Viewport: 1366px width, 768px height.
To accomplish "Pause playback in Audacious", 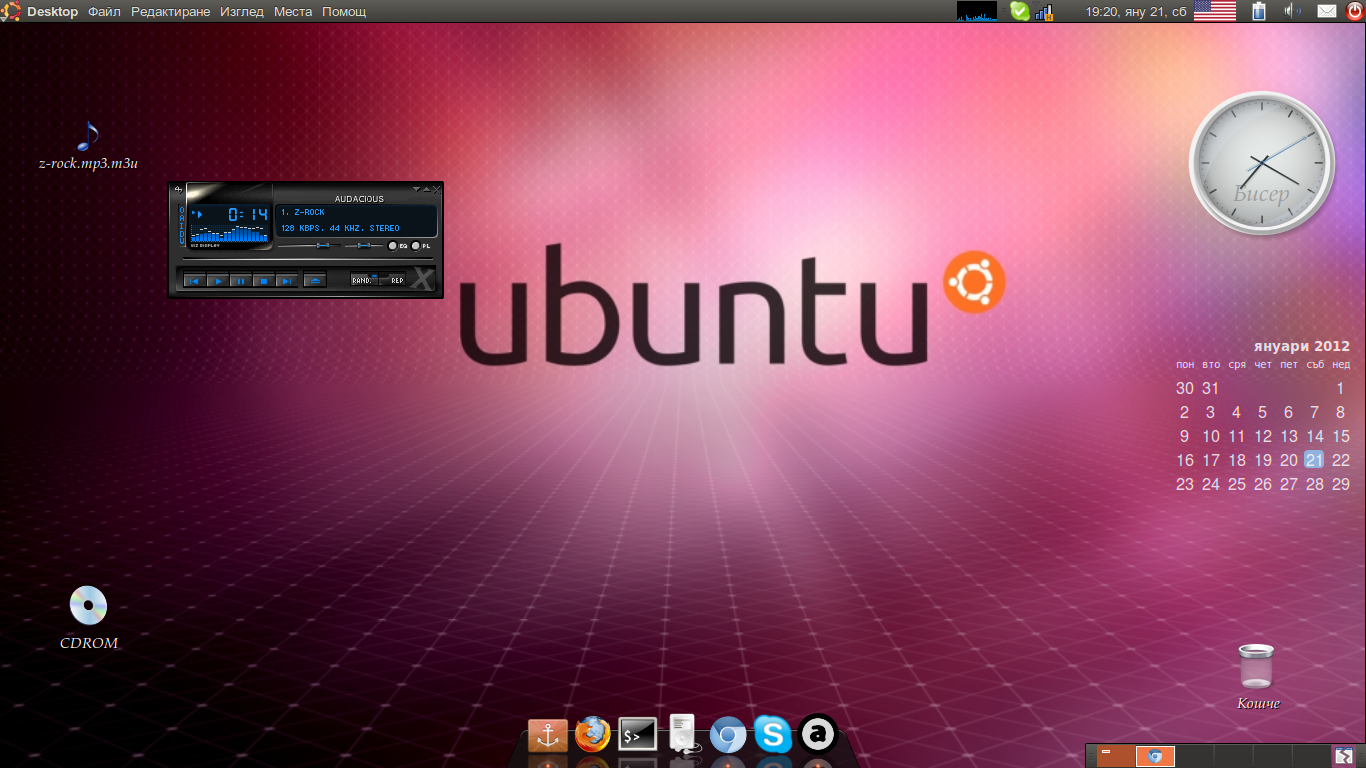I will pos(241,281).
